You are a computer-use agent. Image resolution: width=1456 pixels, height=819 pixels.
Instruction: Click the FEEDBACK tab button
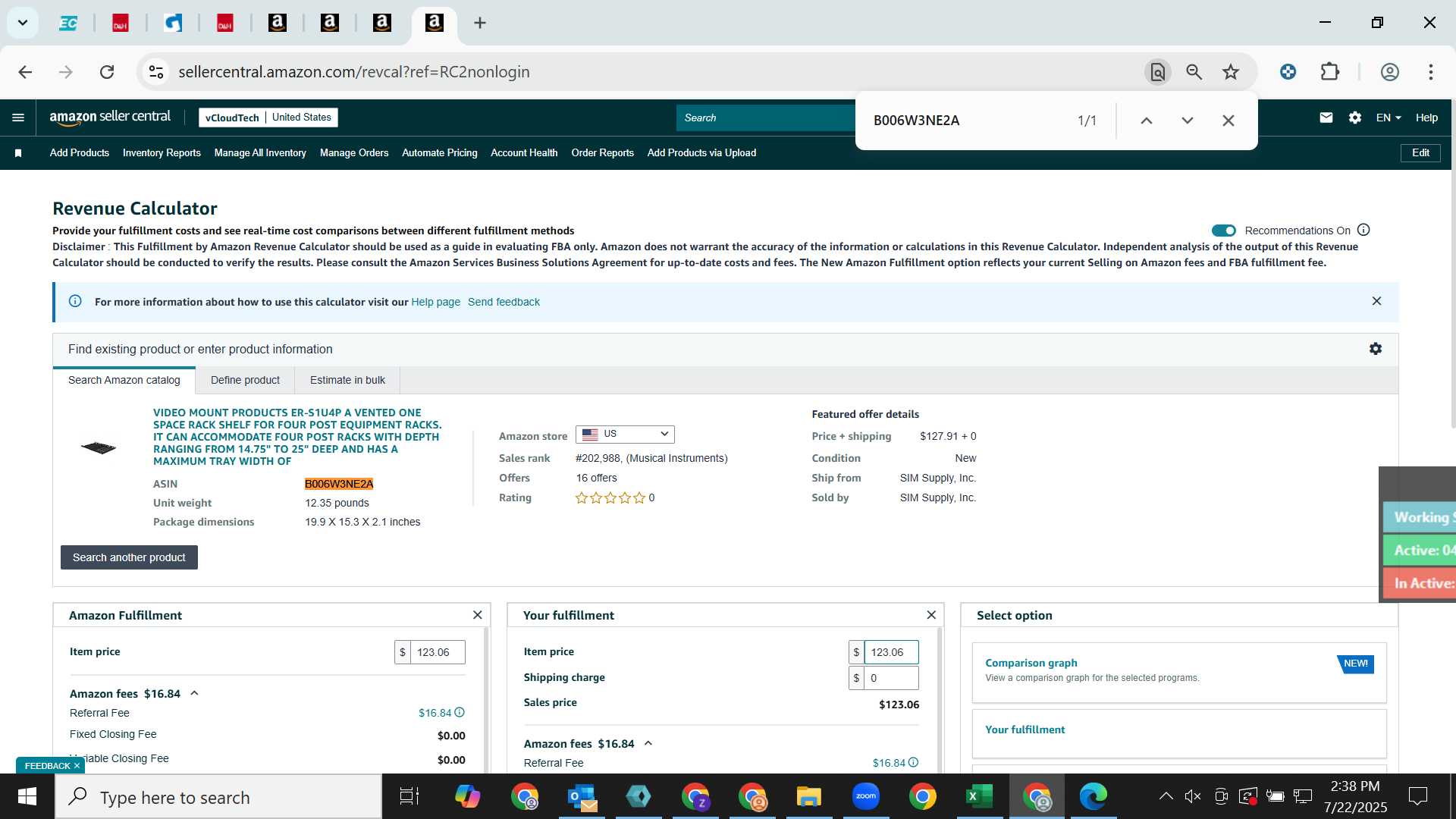[51, 765]
